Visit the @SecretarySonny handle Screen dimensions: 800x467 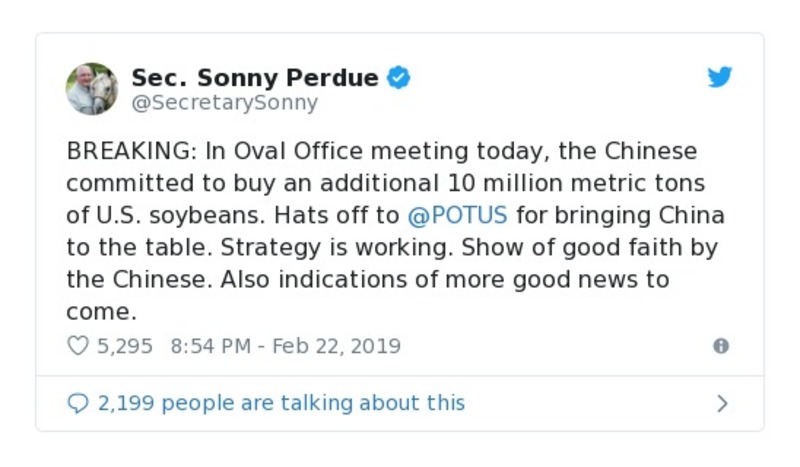pyautogui.click(x=225, y=102)
